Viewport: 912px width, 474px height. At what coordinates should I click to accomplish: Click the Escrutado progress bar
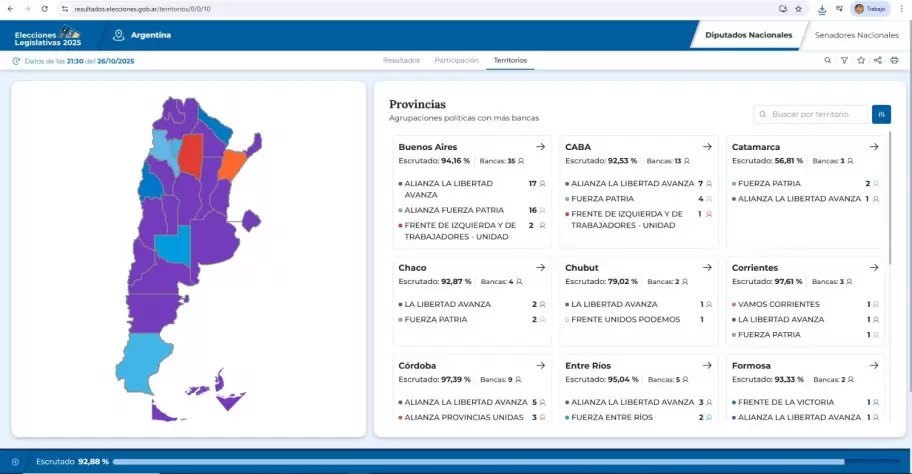pyautogui.click(x=500, y=462)
